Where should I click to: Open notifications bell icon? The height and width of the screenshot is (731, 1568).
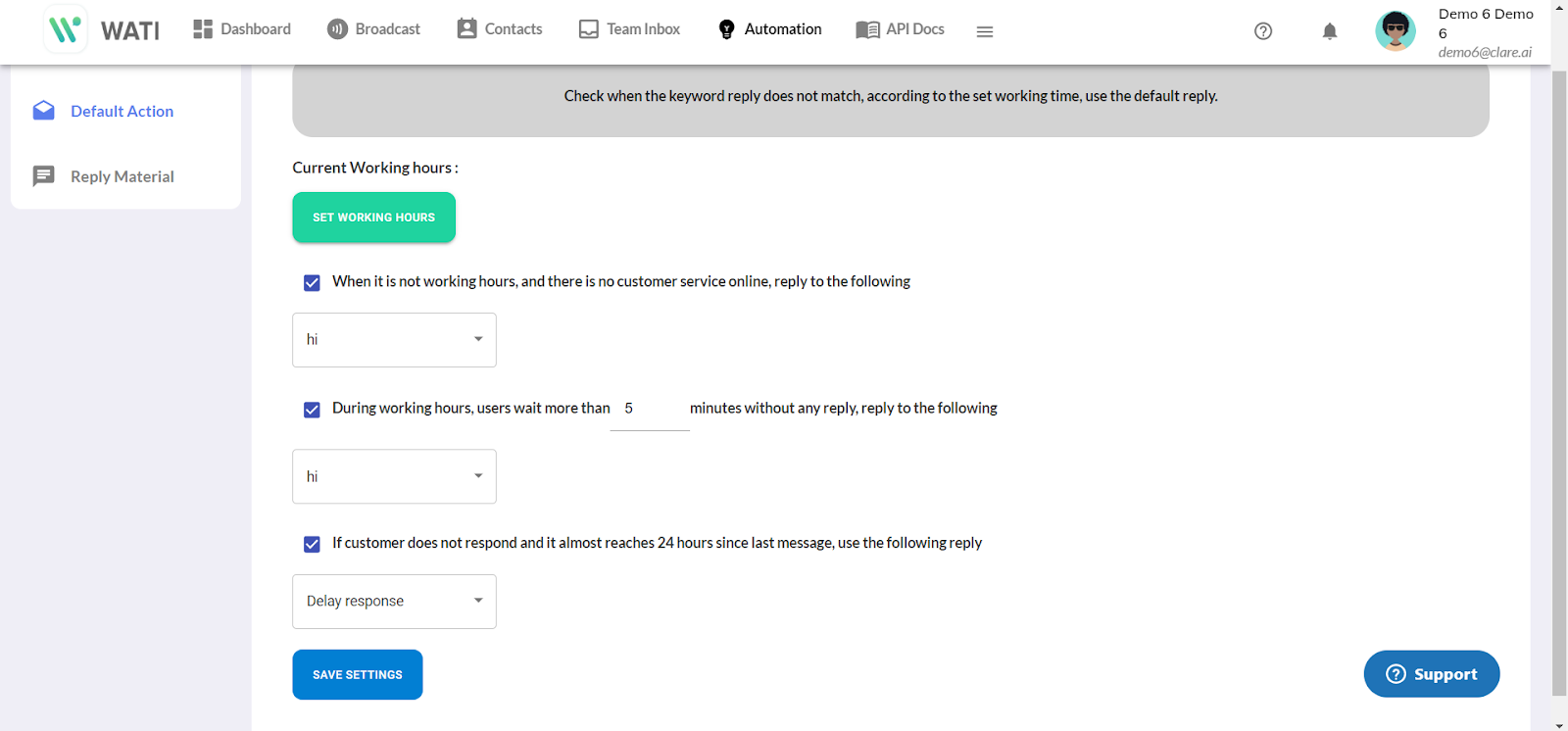pos(1330,31)
